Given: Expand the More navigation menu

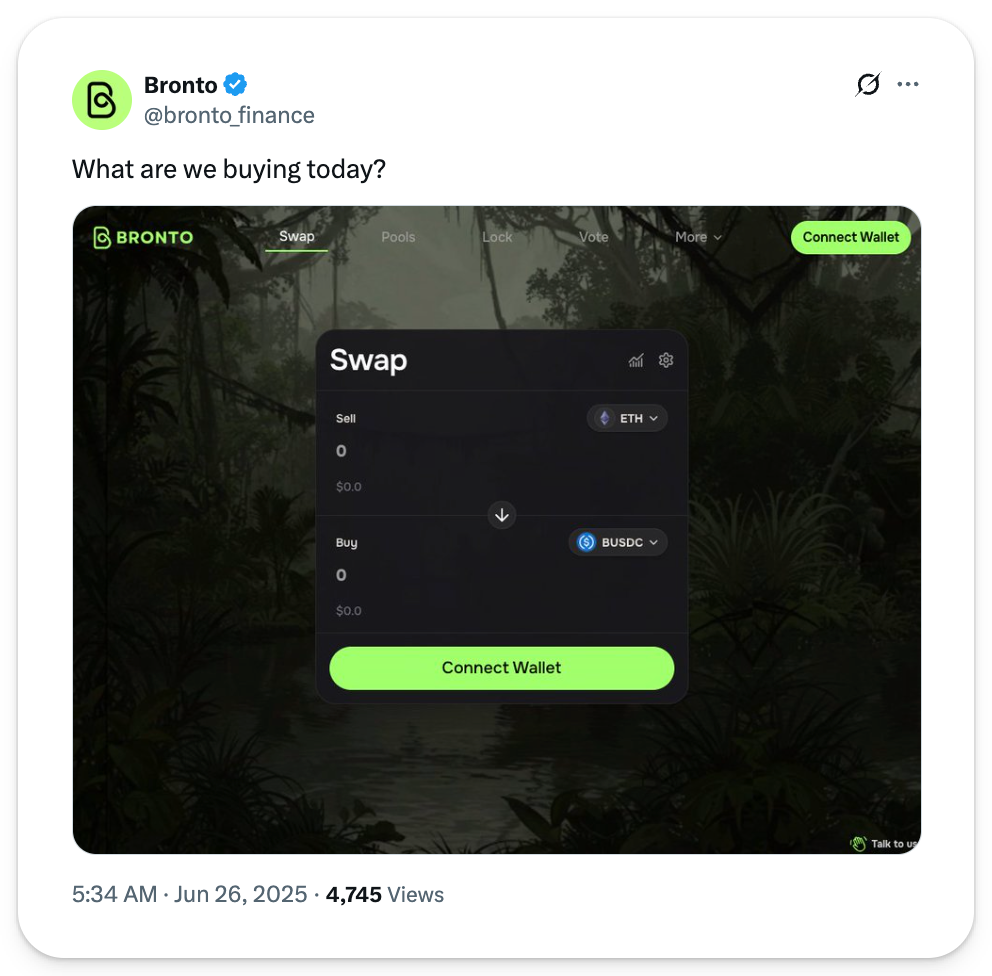Looking at the screenshot, I should pyautogui.click(x=698, y=237).
